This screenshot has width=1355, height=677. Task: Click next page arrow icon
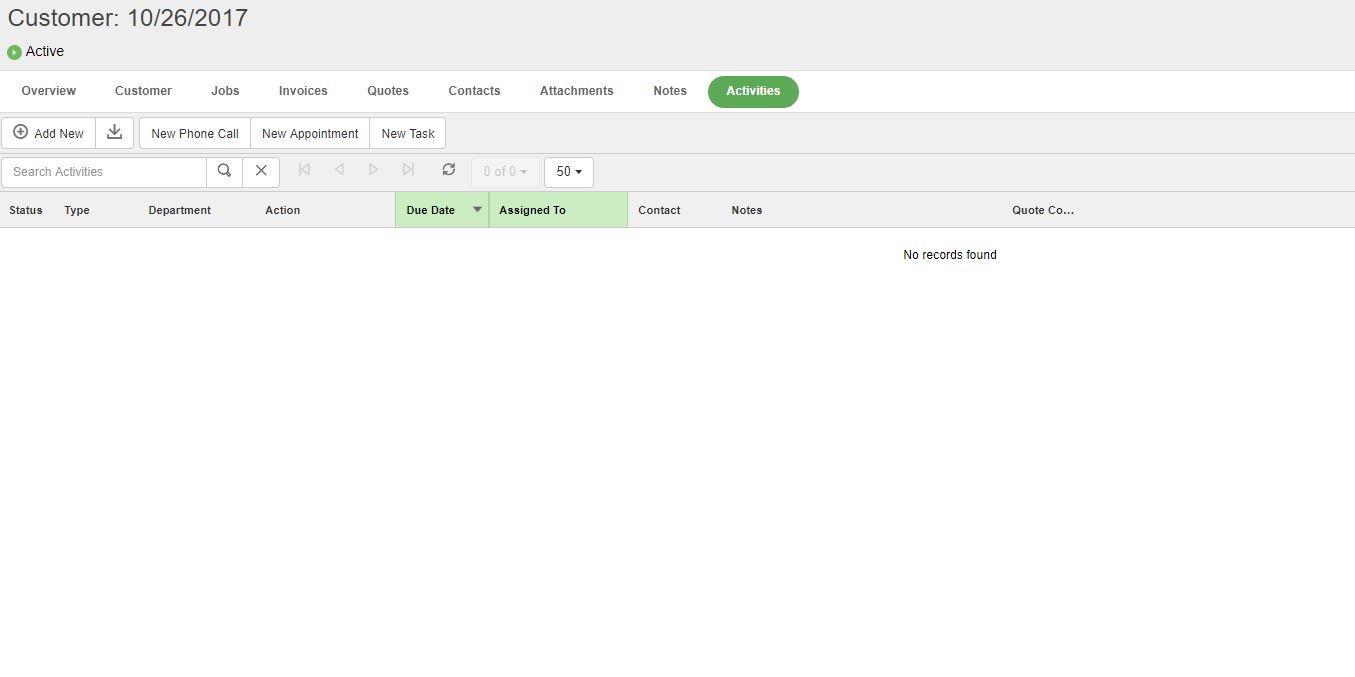point(373,170)
